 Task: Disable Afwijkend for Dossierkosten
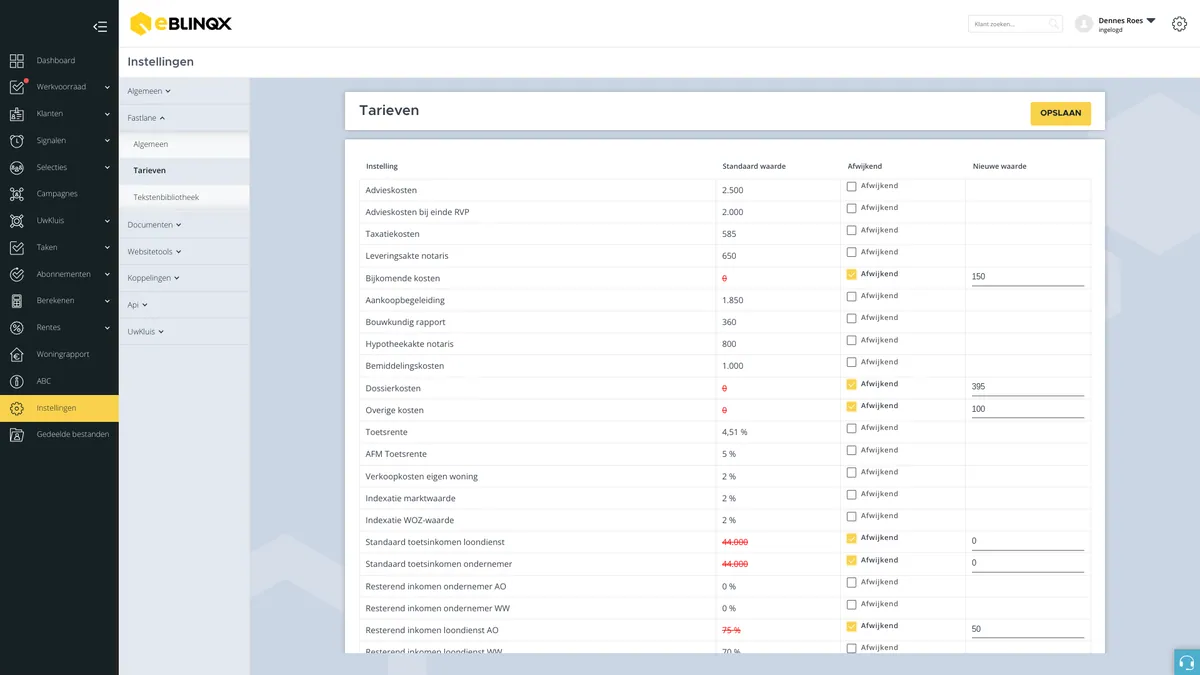(x=851, y=385)
